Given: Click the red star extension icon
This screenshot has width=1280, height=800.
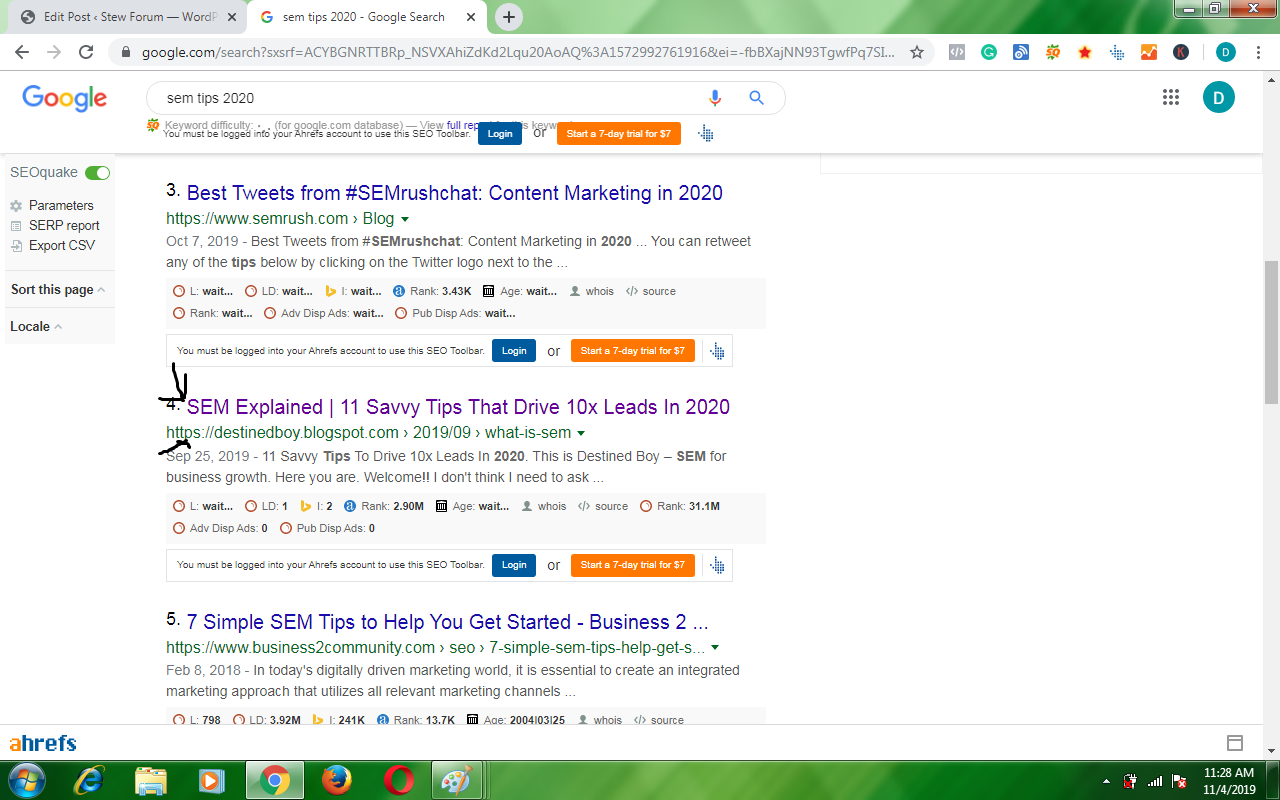Looking at the screenshot, I should click(x=1085, y=52).
